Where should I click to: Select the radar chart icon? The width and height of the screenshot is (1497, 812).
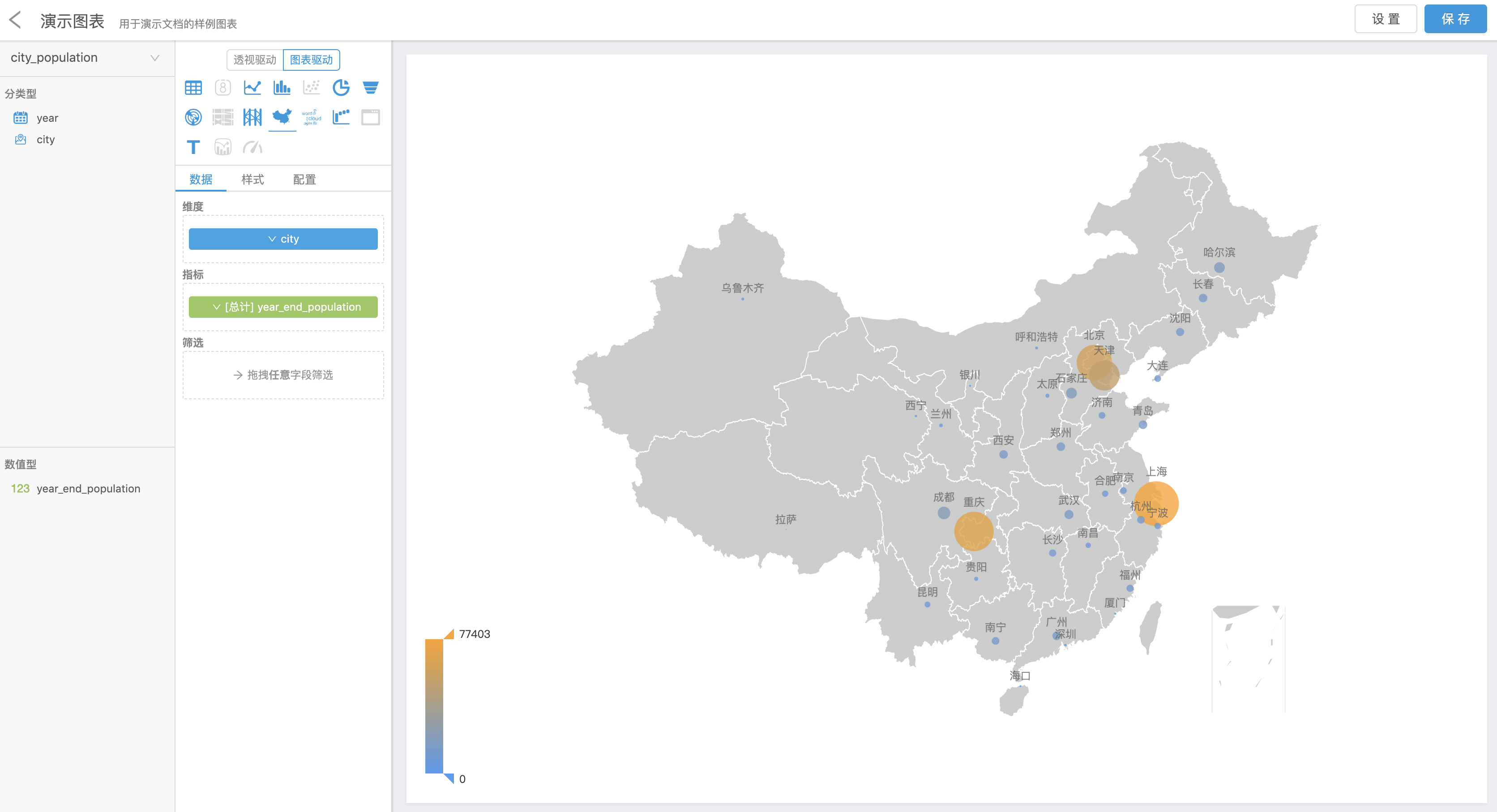pyautogui.click(x=193, y=117)
